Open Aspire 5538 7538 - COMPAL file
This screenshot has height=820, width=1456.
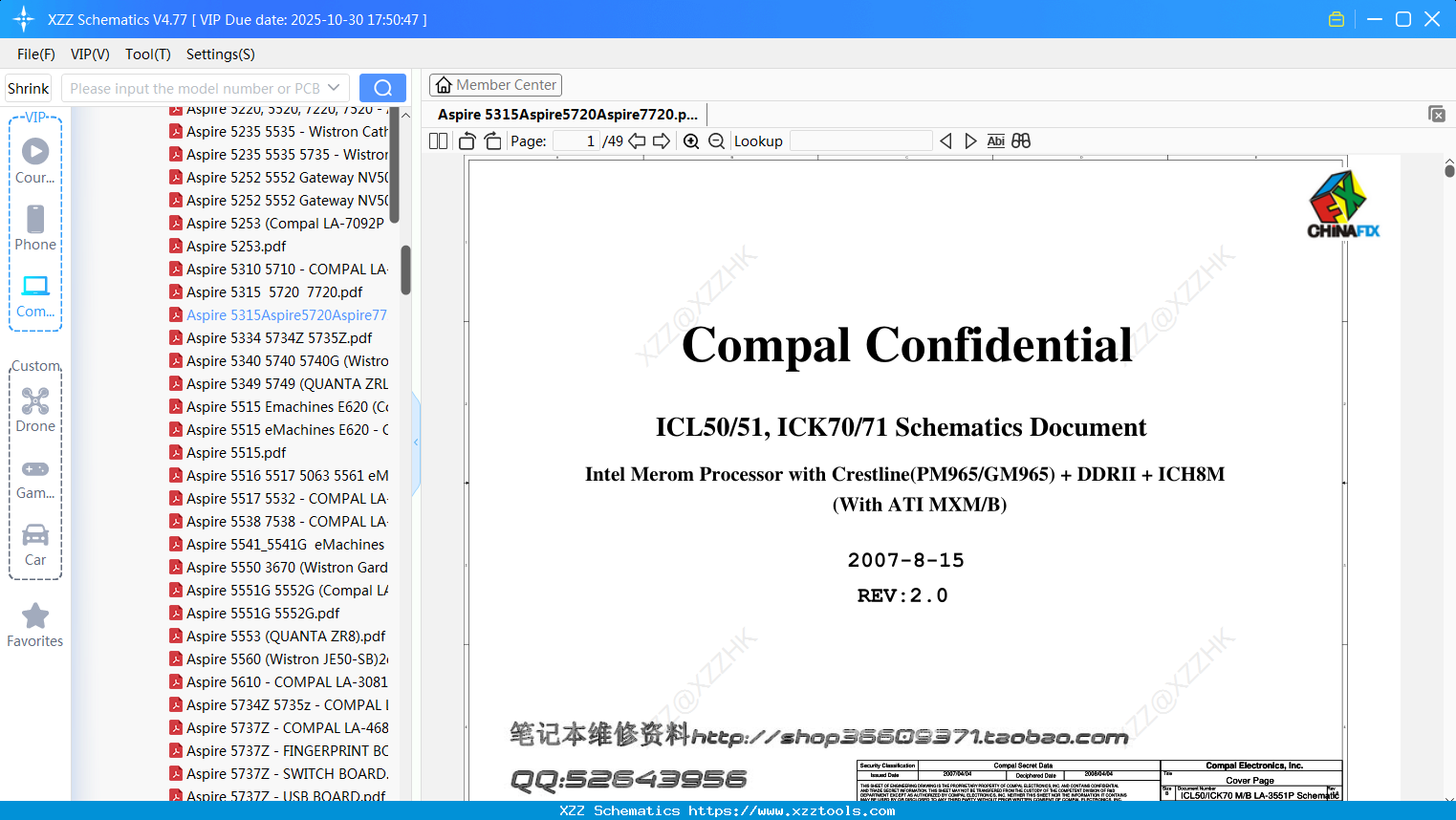pyautogui.click(x=279, y=522)
